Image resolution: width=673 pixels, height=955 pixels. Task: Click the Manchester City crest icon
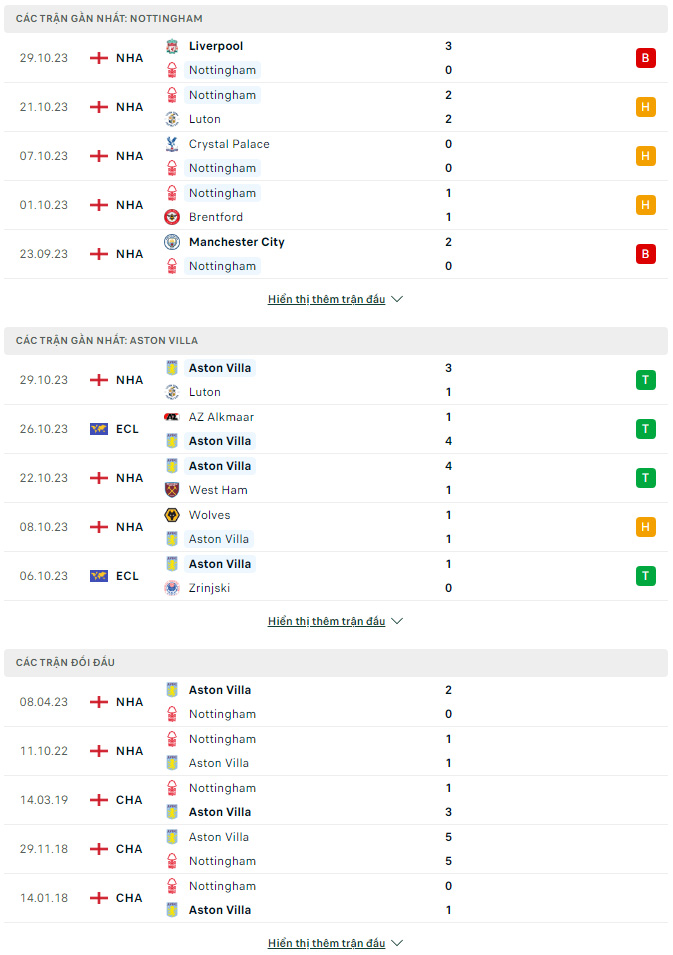[x=172, y=242]
